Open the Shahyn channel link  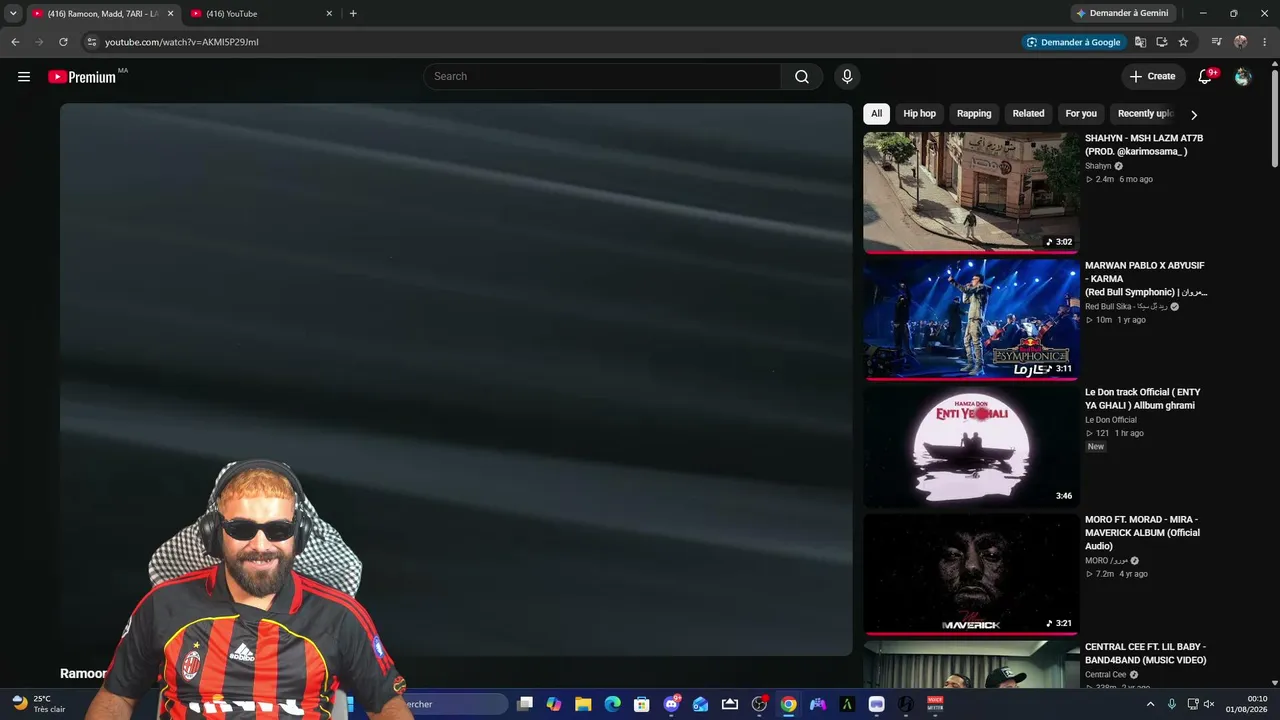click(x=1098, y=166)
